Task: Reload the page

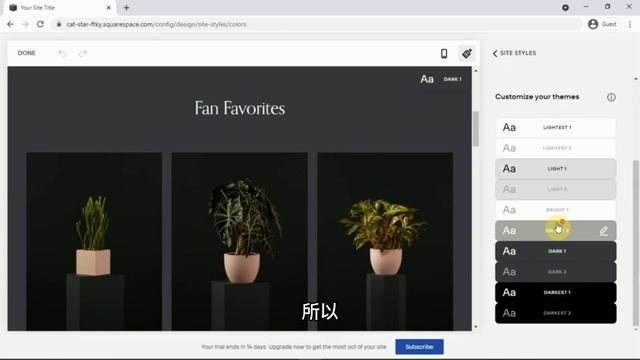Action: pos(40,24)
